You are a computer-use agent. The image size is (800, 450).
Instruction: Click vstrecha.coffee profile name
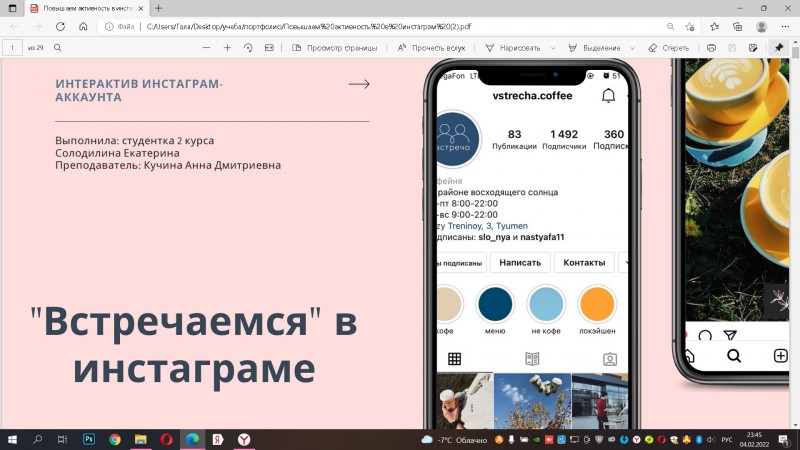point(532,95)
